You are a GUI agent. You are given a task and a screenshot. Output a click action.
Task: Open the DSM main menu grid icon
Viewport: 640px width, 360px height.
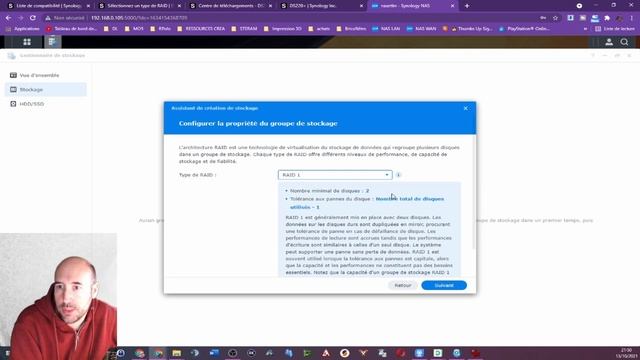coord(27,42)
